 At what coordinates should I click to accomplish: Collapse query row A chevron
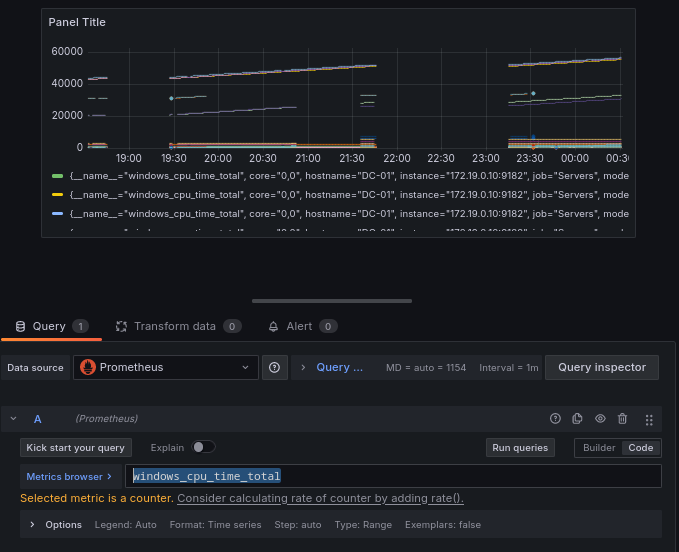pyautogui.click(x=13, y=419)
